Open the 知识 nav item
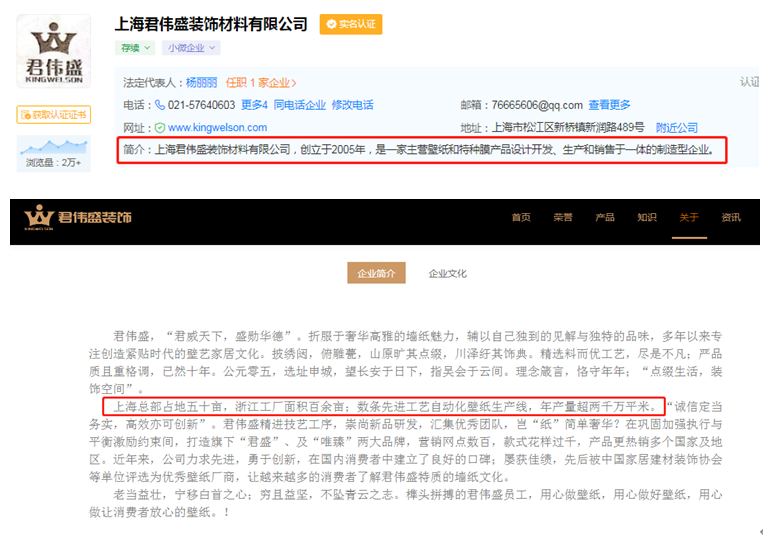Screen dimensions: 763x539 [x=647, y=217]
